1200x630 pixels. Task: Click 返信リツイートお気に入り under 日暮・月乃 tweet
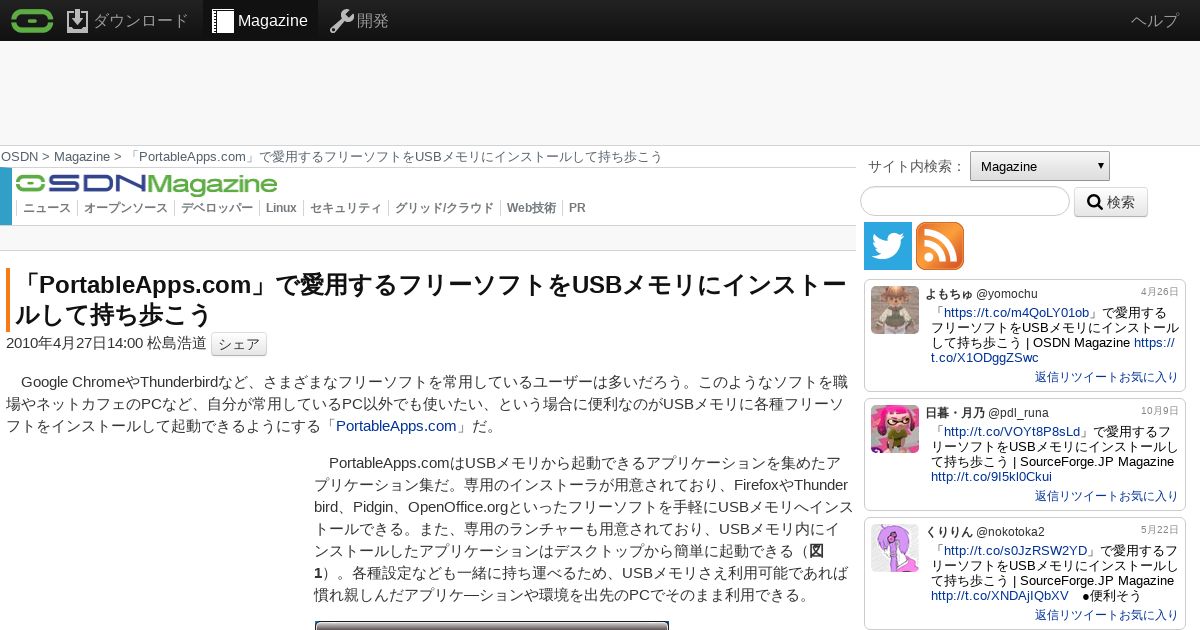(x=1107, y=496)
